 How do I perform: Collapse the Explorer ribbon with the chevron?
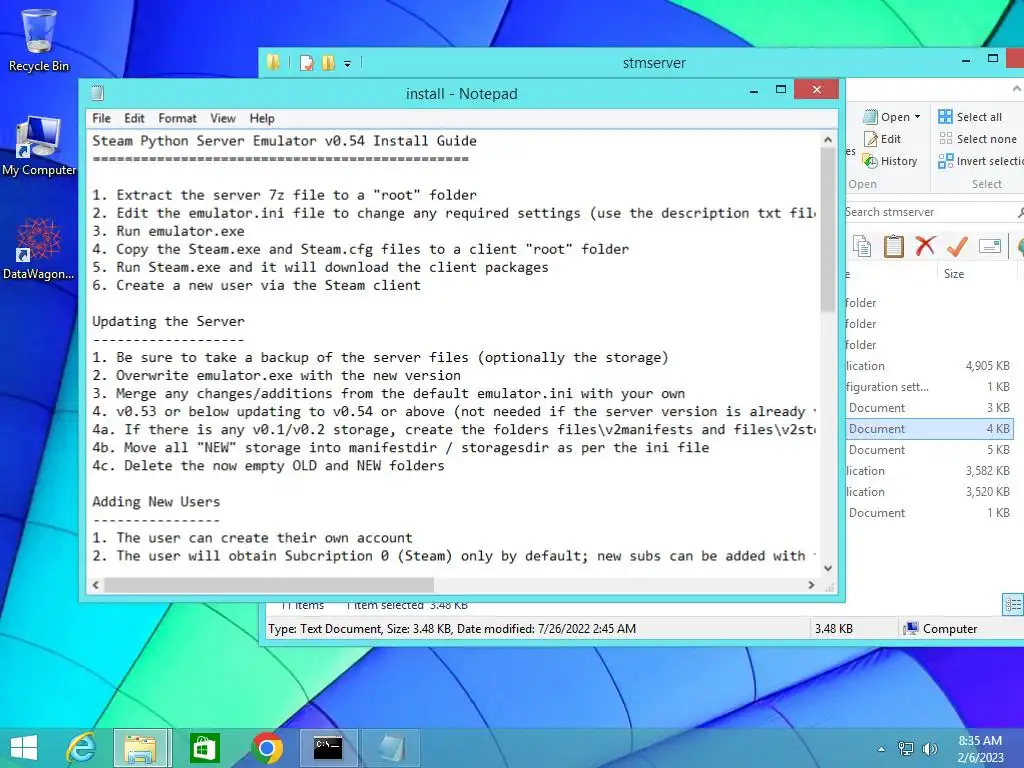pos(1017,88)
